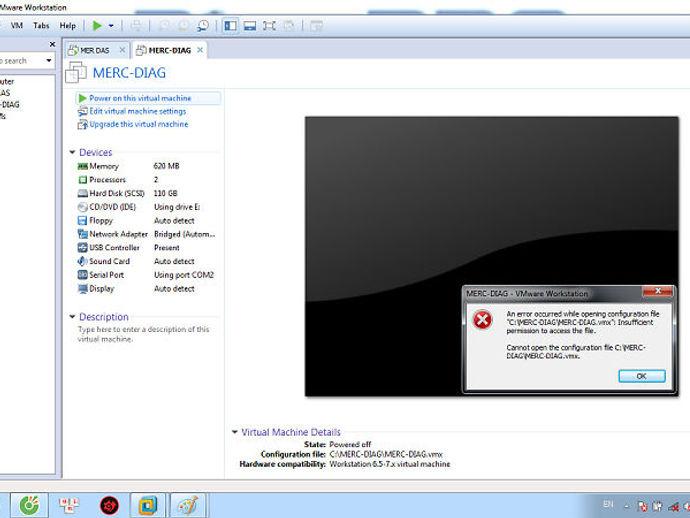
Task: Open the Help menu
Action: 68,26
